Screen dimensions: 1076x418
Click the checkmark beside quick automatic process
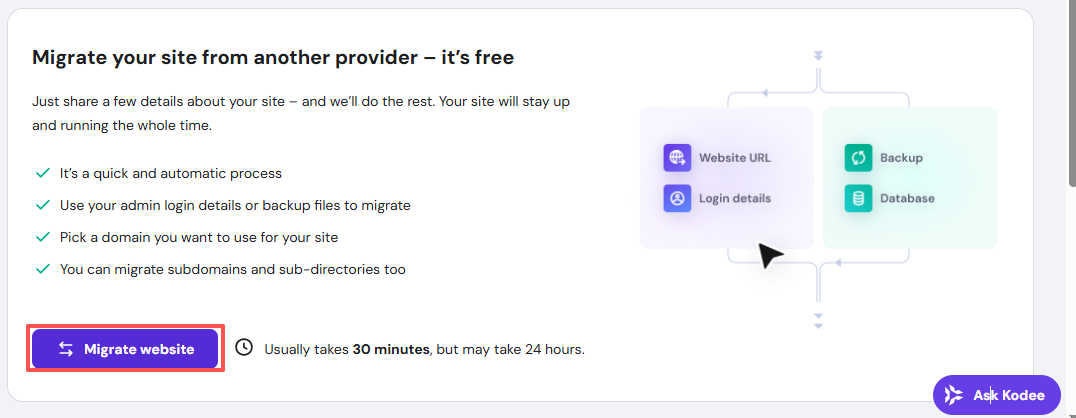42,173
